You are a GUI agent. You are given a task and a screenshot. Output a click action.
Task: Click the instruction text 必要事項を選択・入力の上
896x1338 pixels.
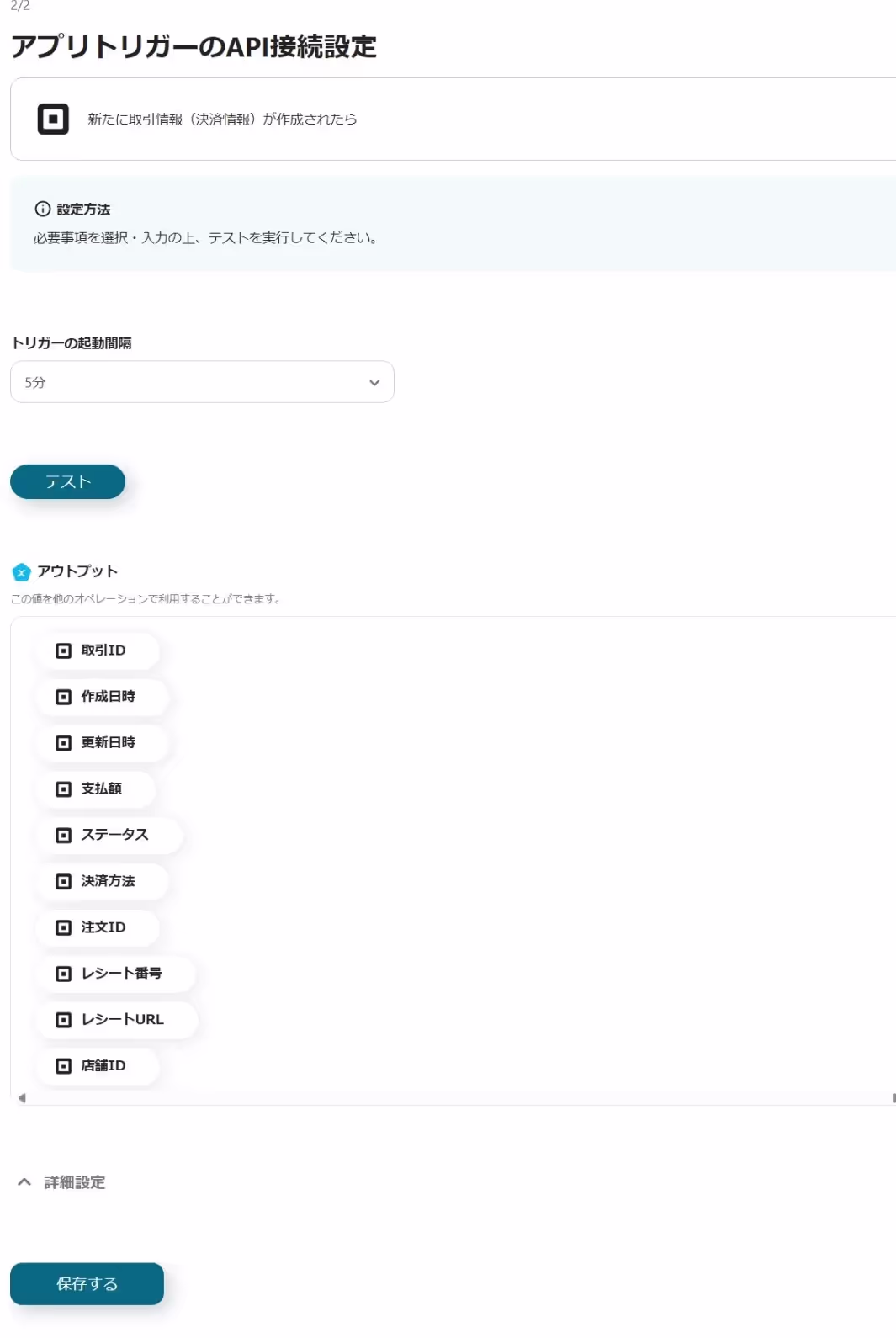pyautogui.click(x=207, y=238)
